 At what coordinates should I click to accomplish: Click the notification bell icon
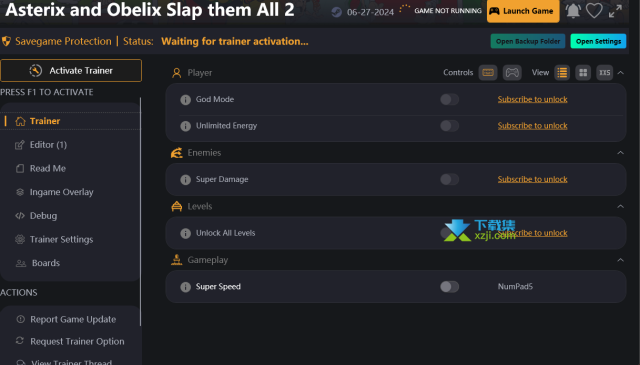573,11
